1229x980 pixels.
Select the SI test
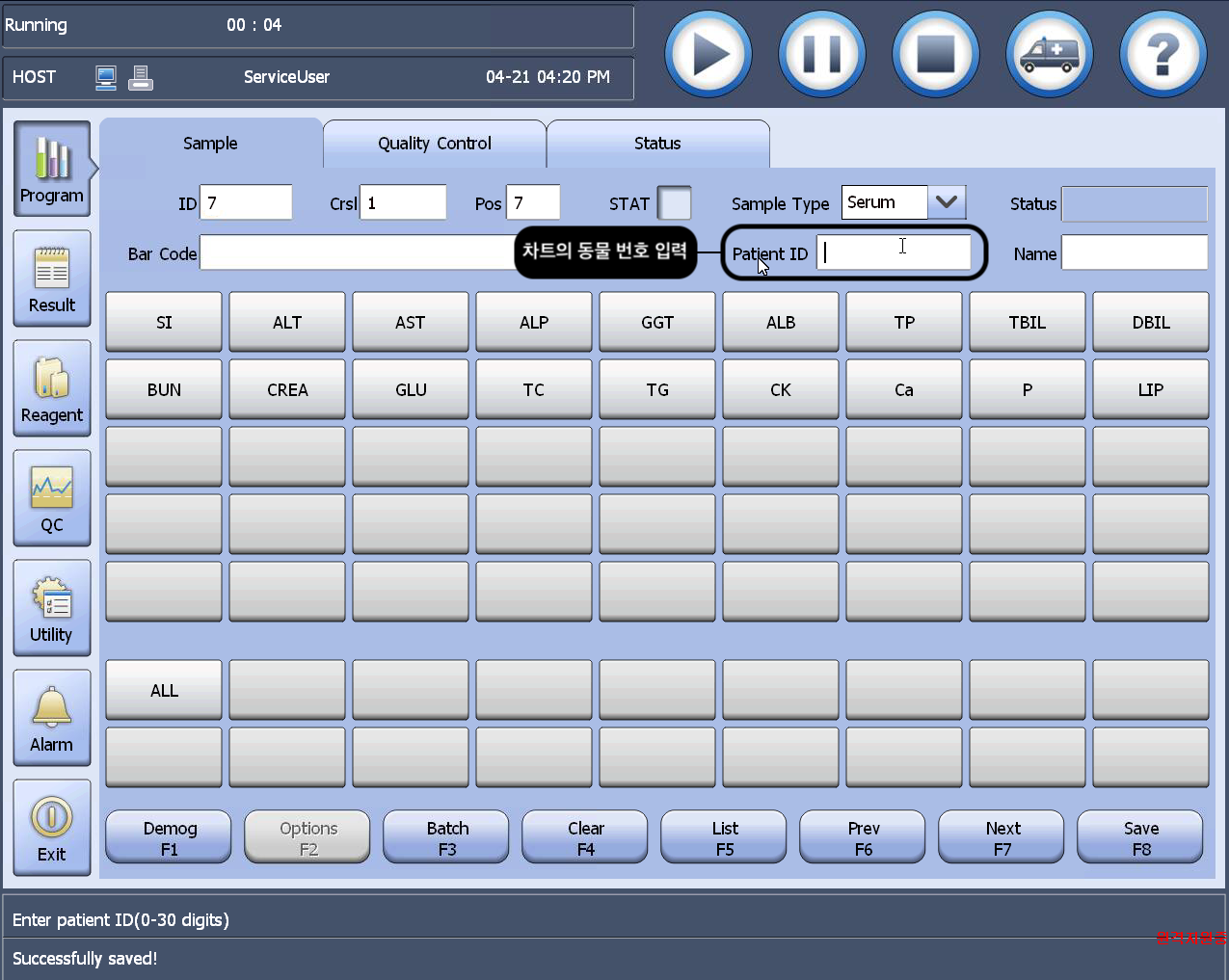pos(164,322)
